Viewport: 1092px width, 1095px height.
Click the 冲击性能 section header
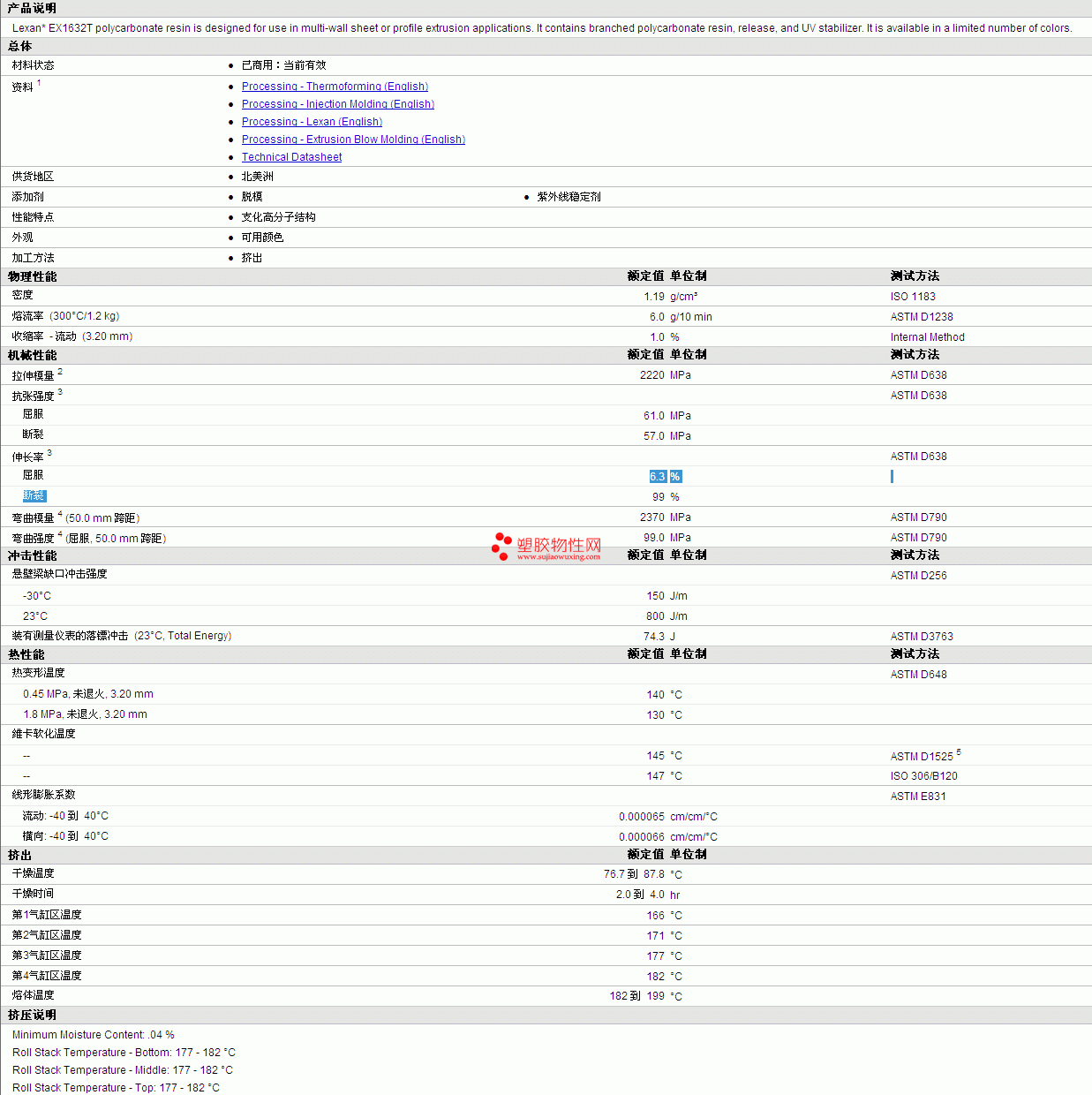pyautogui.click(x=33, y=555)
